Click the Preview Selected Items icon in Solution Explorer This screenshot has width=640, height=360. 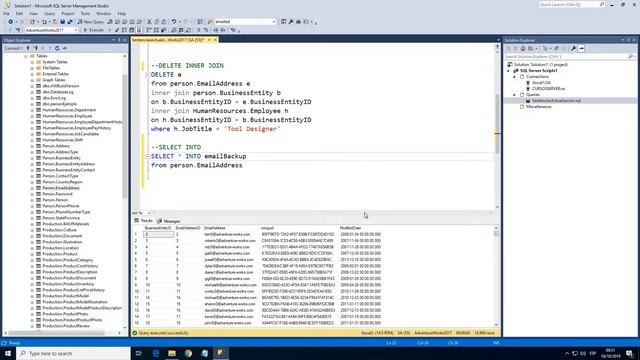pyautogui.click(x=581, y=48)
